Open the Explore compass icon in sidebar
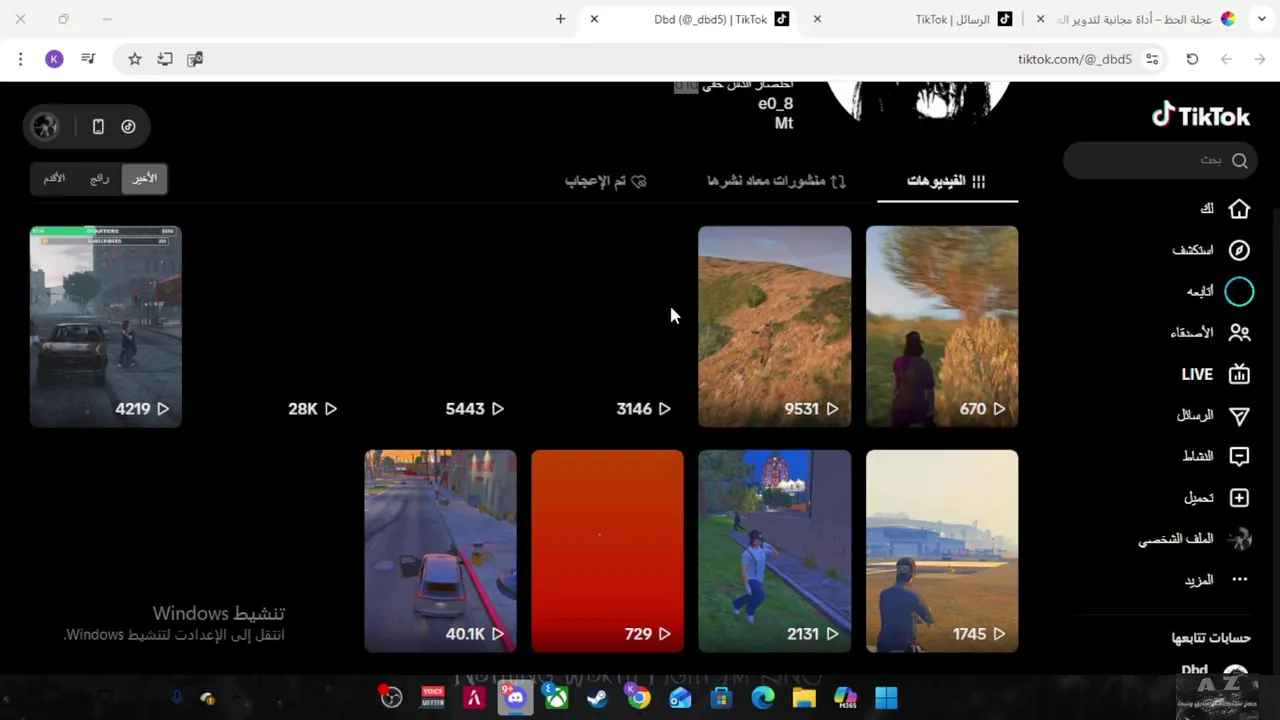The image size is (1280, 720). (x=1239, y=250)
